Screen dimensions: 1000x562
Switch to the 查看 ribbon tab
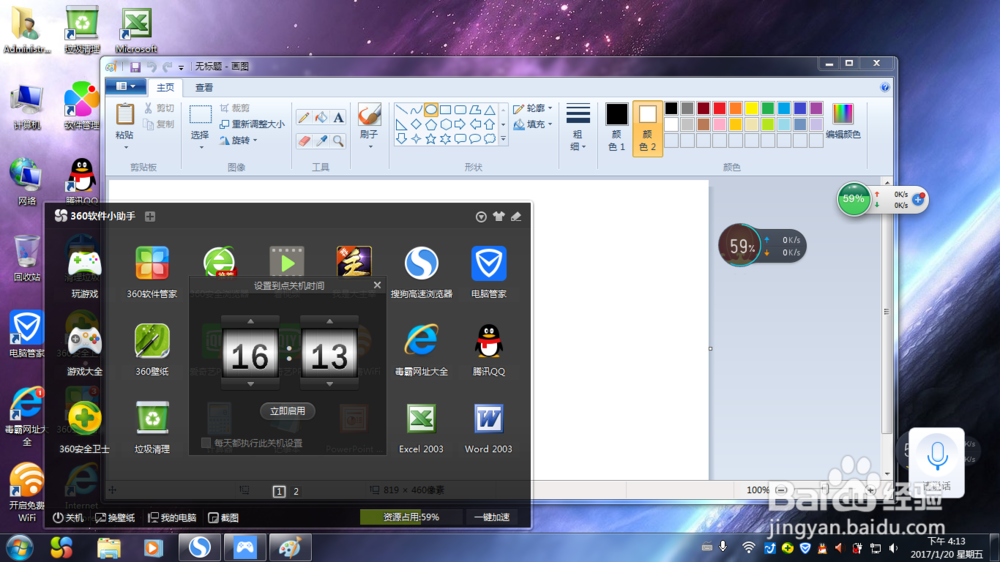tap(204, 87)
